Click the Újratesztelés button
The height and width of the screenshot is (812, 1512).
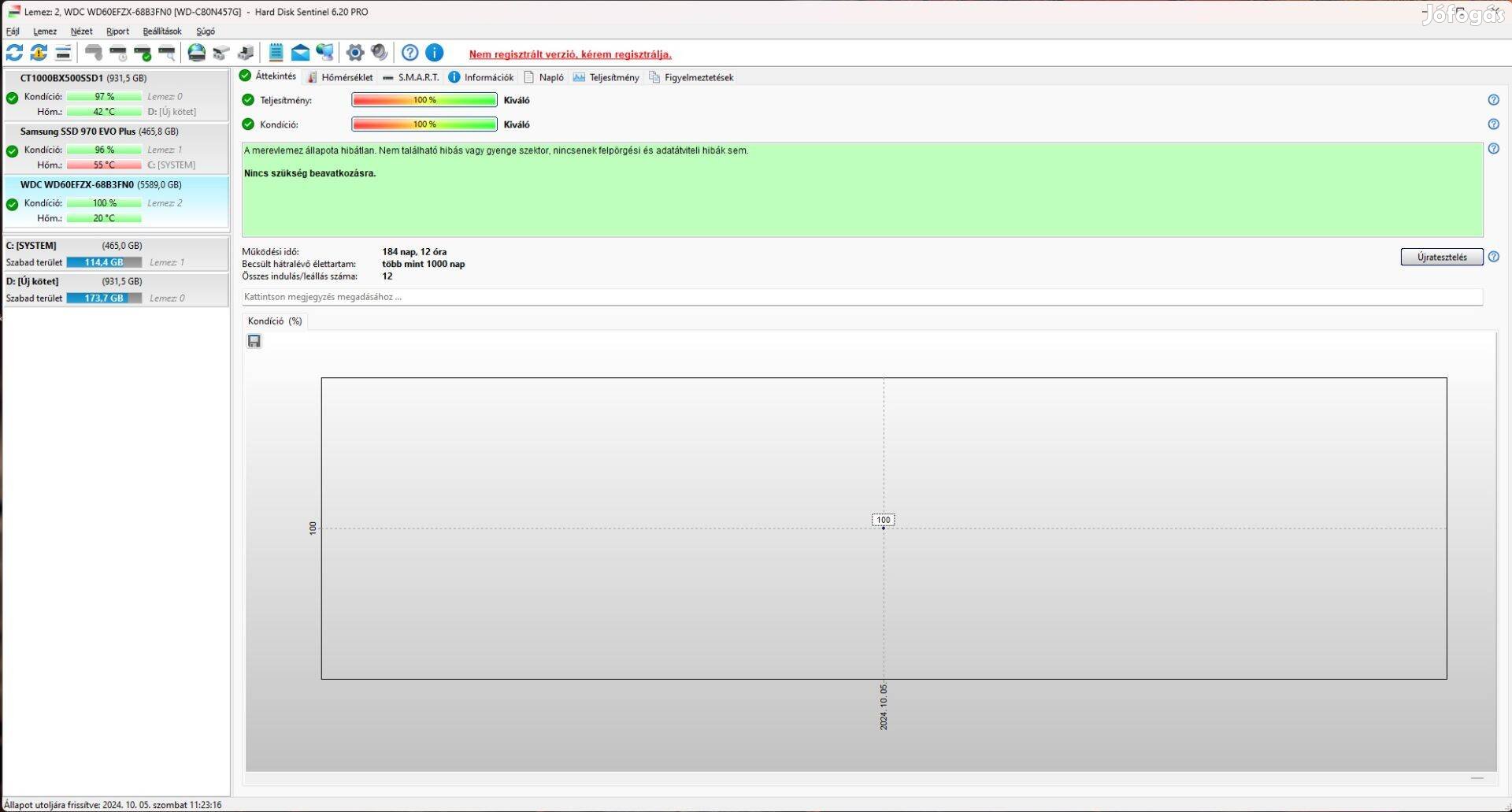click(1442, 257)
